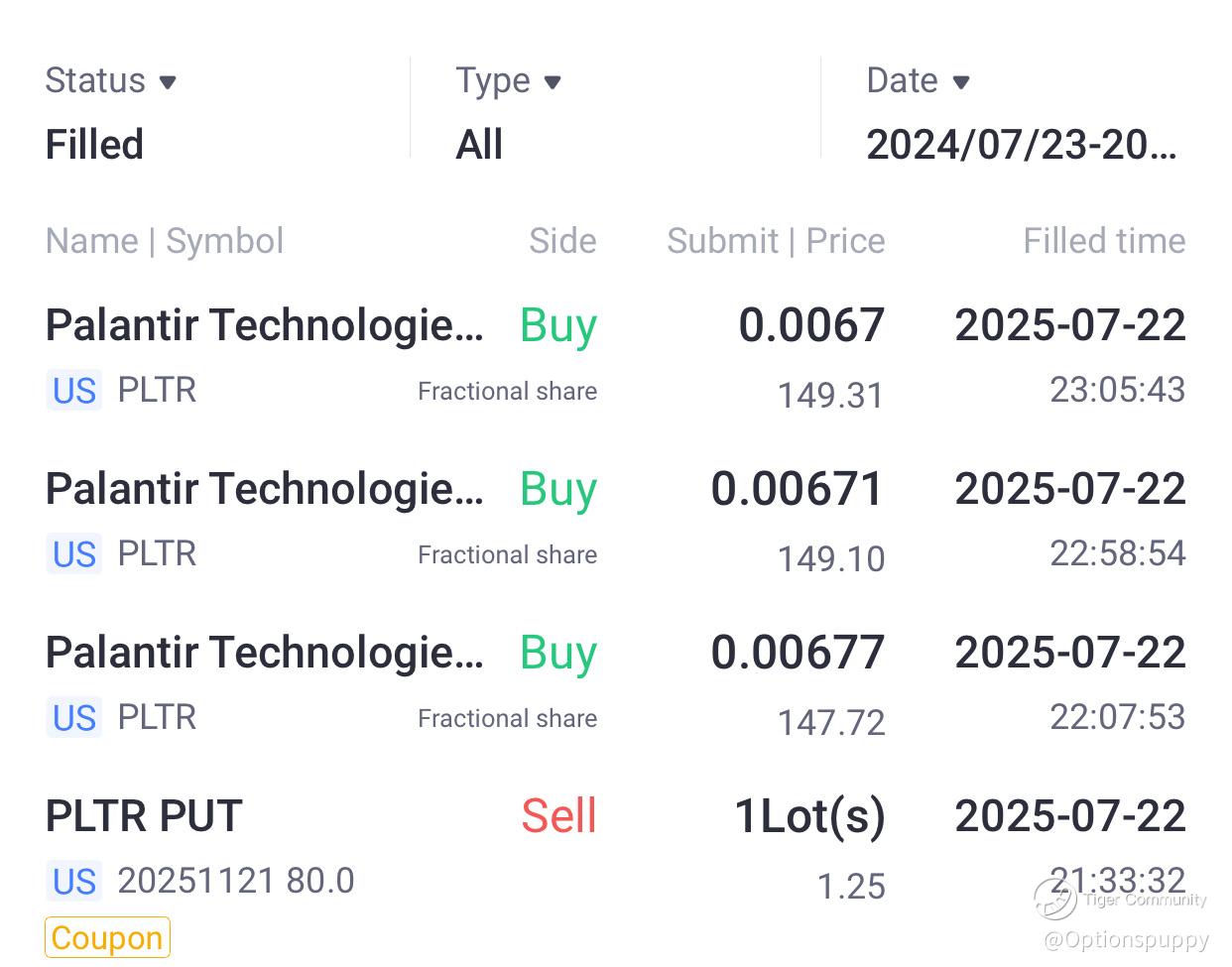The width and height of the screenshot is (1232, 967).
Task: Open the Palantir order filled at 22:07:53
Action: [x=264, y=653]
